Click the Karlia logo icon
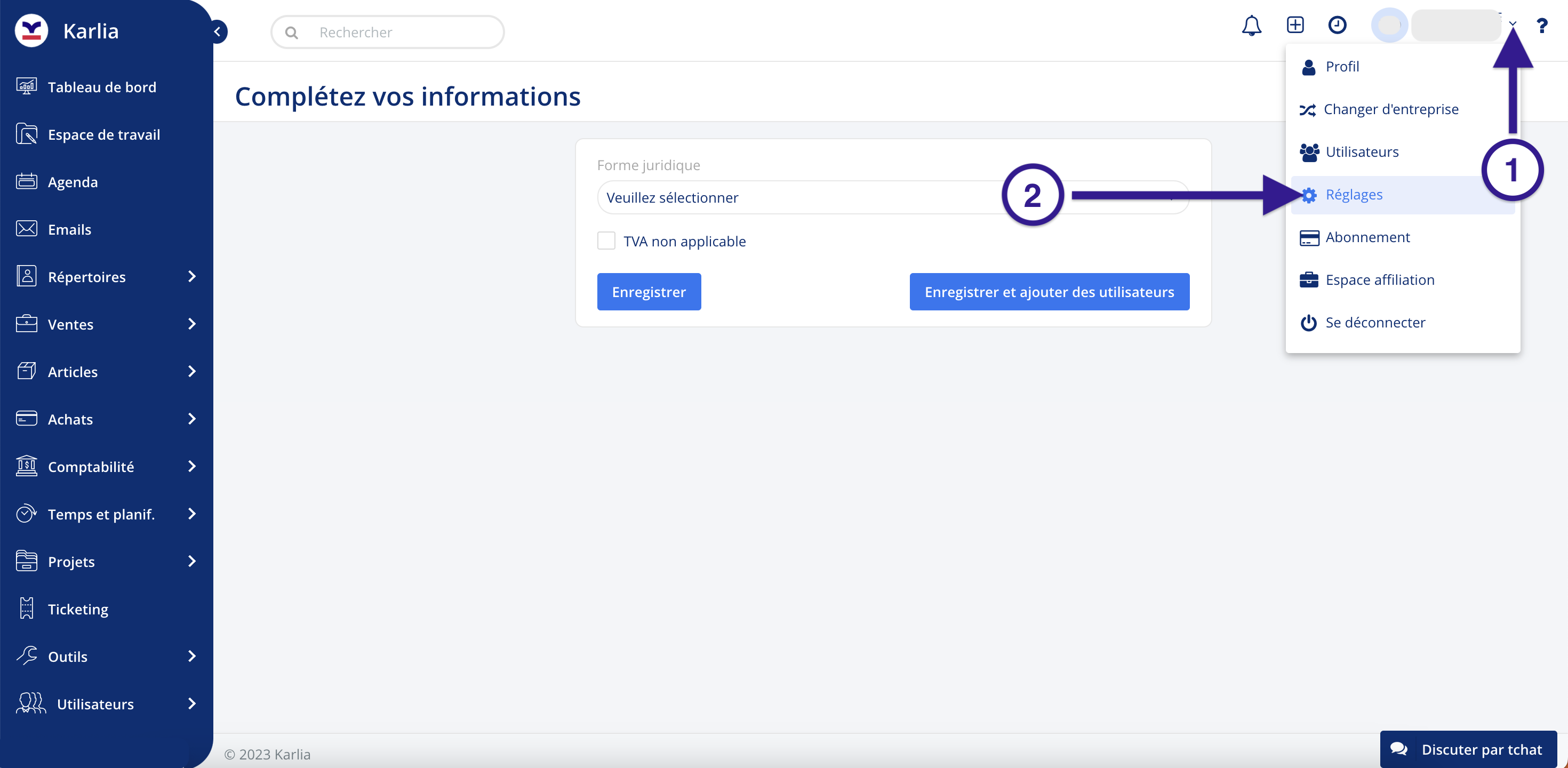The height and width of the screenshot is (768, 1568). coord(31,30)
